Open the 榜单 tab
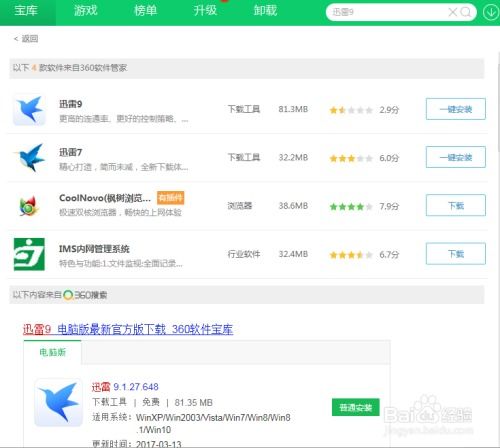The width and height of the screenshot is (500, 448). (x=145, y=11)
